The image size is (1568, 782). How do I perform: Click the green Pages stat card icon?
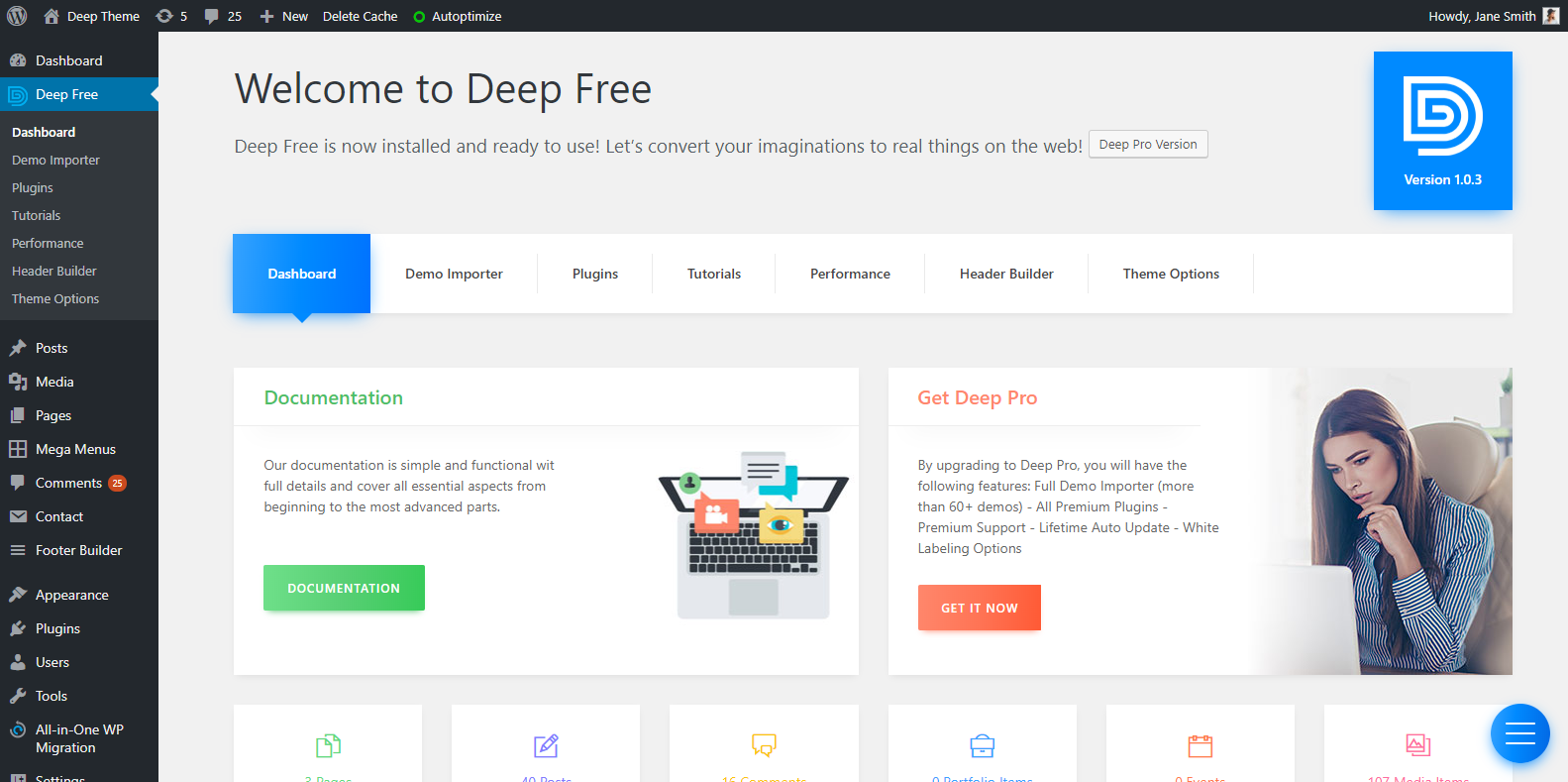pyautogui.click(x=328, y=745)
